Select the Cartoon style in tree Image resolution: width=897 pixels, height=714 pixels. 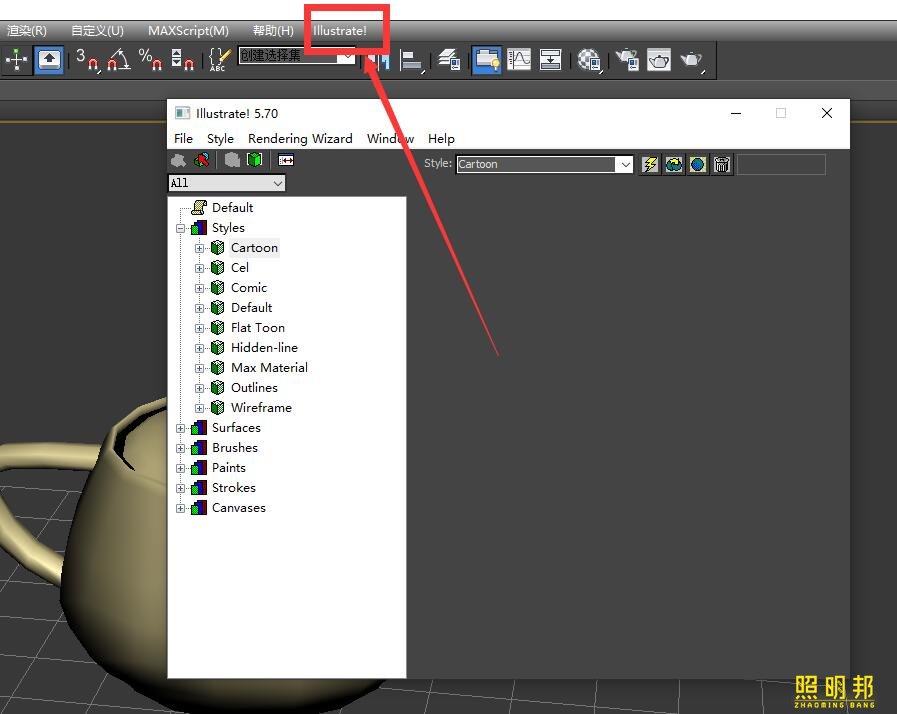(255, 248)
